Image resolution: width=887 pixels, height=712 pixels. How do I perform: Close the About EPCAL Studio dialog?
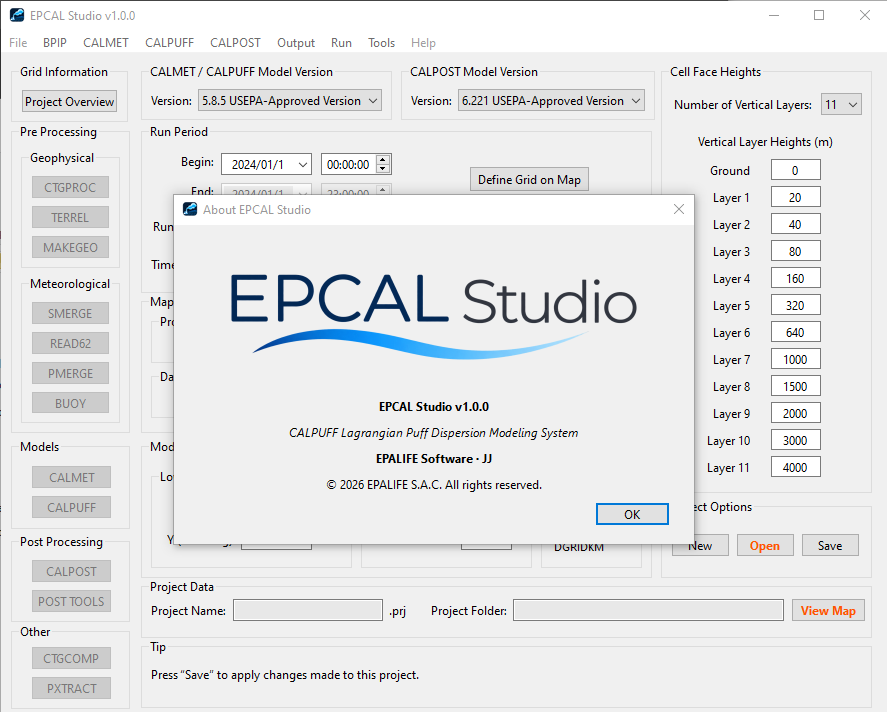[x=679, y=209]
